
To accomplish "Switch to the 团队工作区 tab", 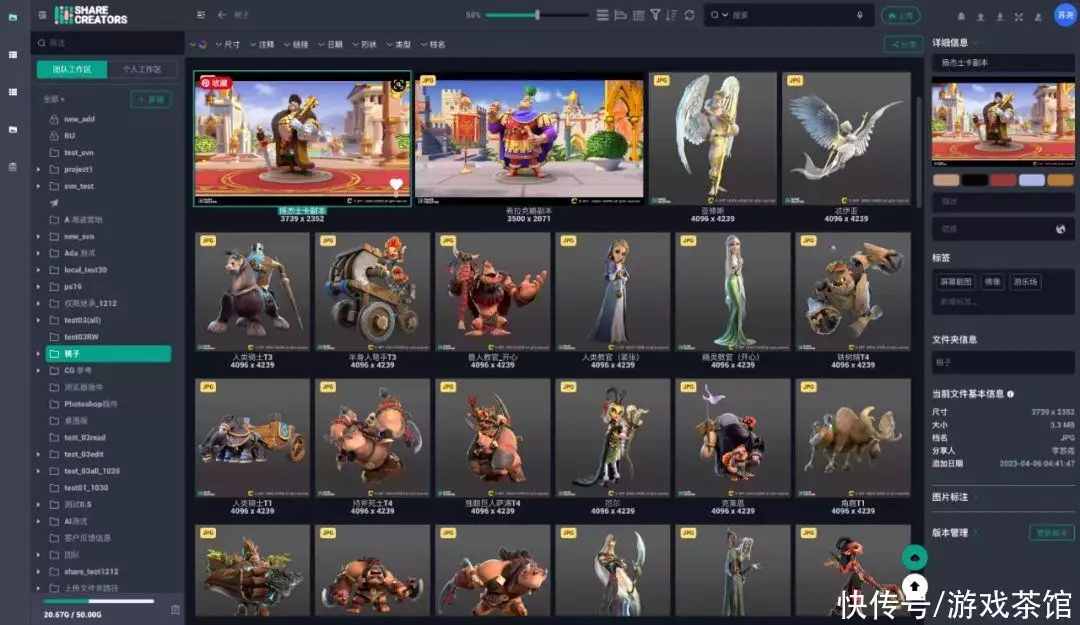I will pyautogui.click(x=72, y=70).
